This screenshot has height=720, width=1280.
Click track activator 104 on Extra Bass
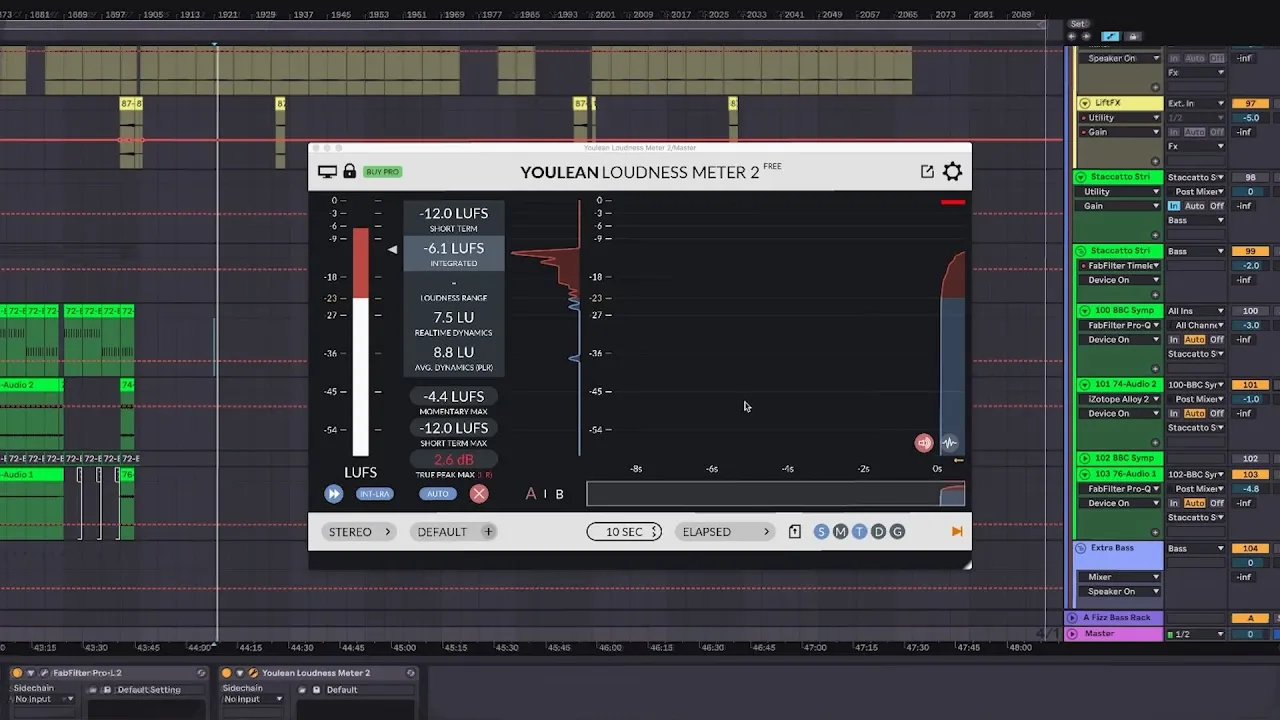click(1250, 549)
